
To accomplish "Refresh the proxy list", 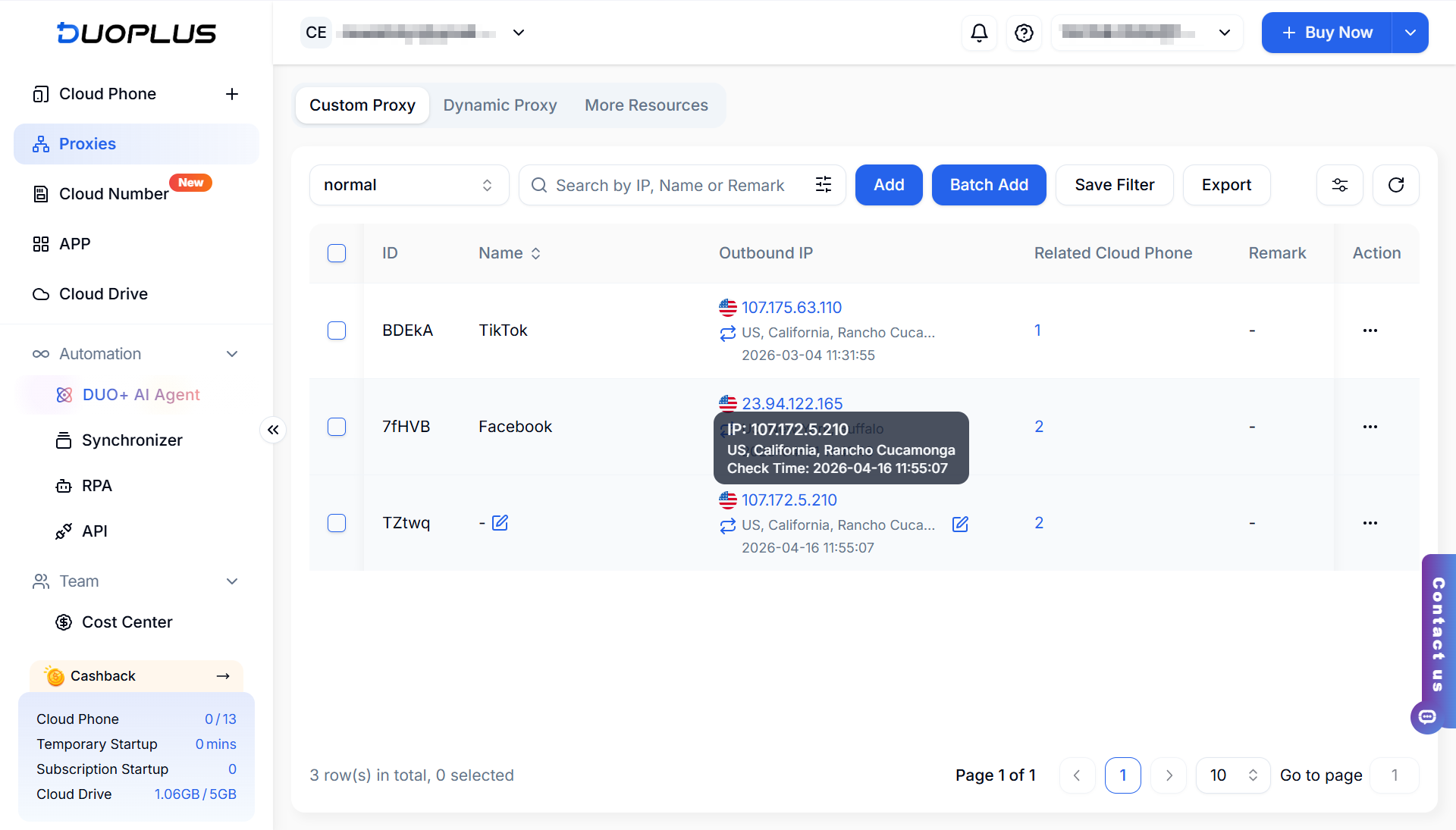I will (x=1396, y=185).
